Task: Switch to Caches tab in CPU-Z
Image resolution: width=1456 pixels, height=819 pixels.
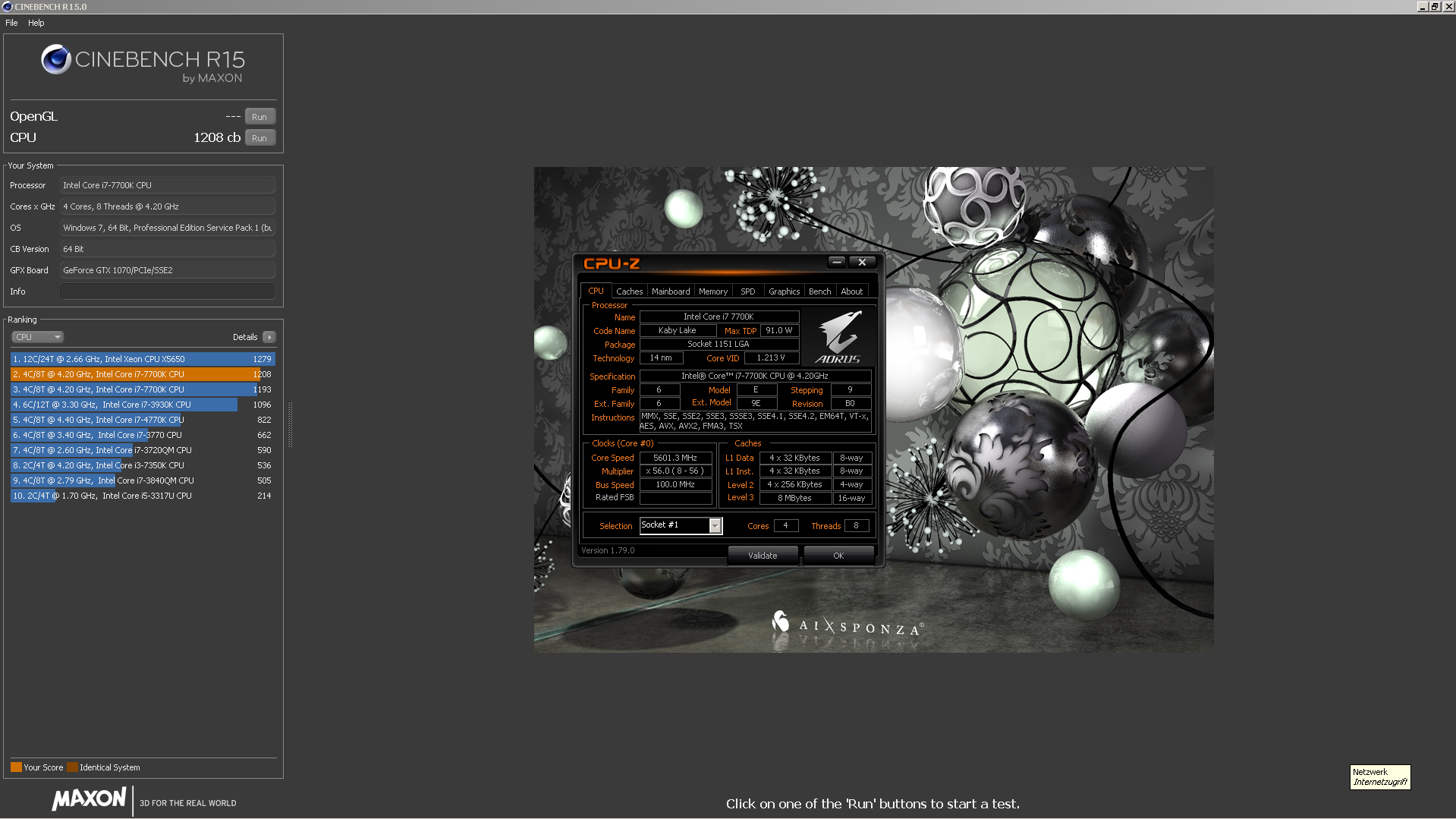Action: pos(630,291)
